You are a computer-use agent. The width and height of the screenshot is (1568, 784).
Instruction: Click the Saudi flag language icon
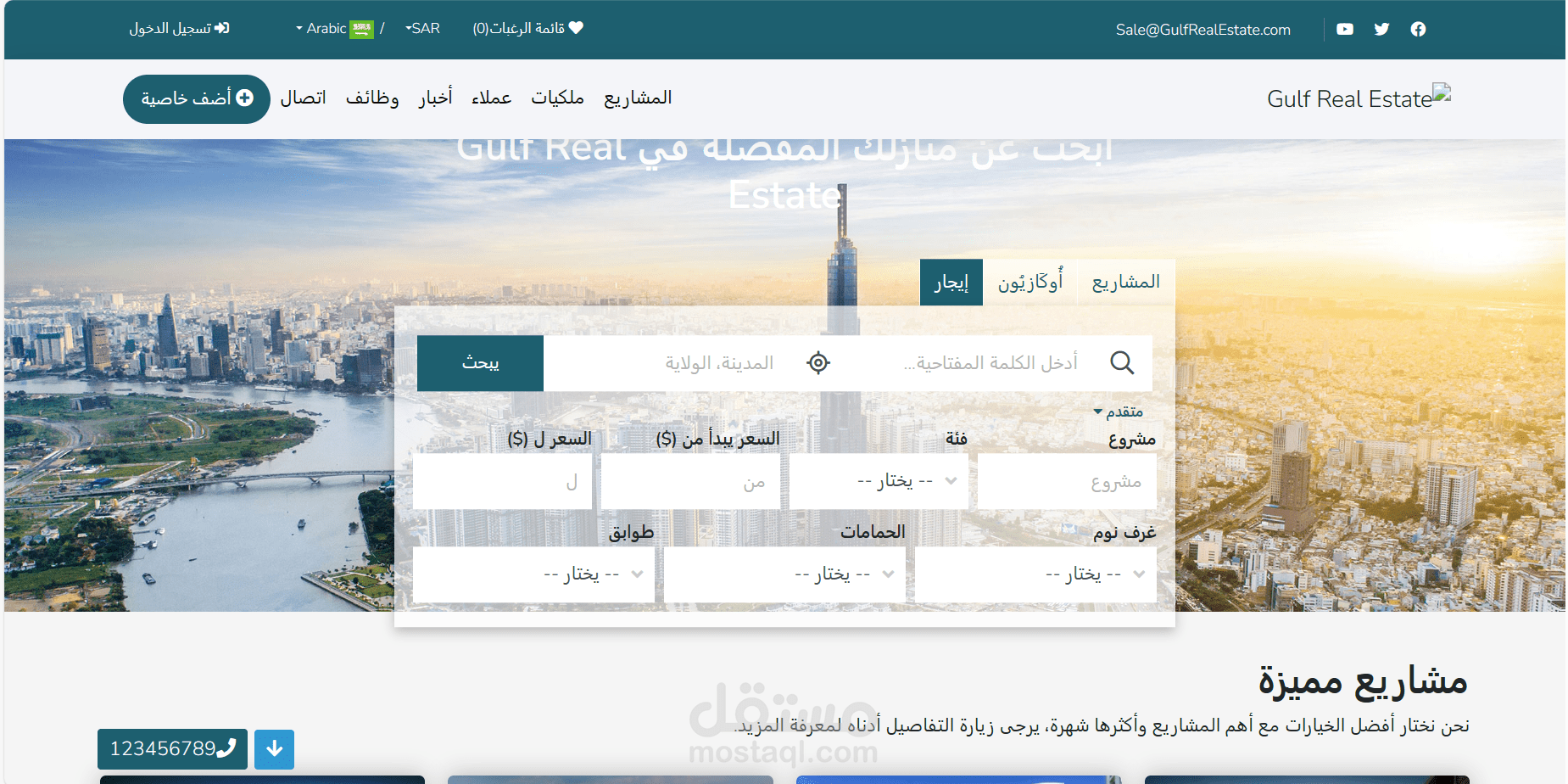(x=362, y=29)
